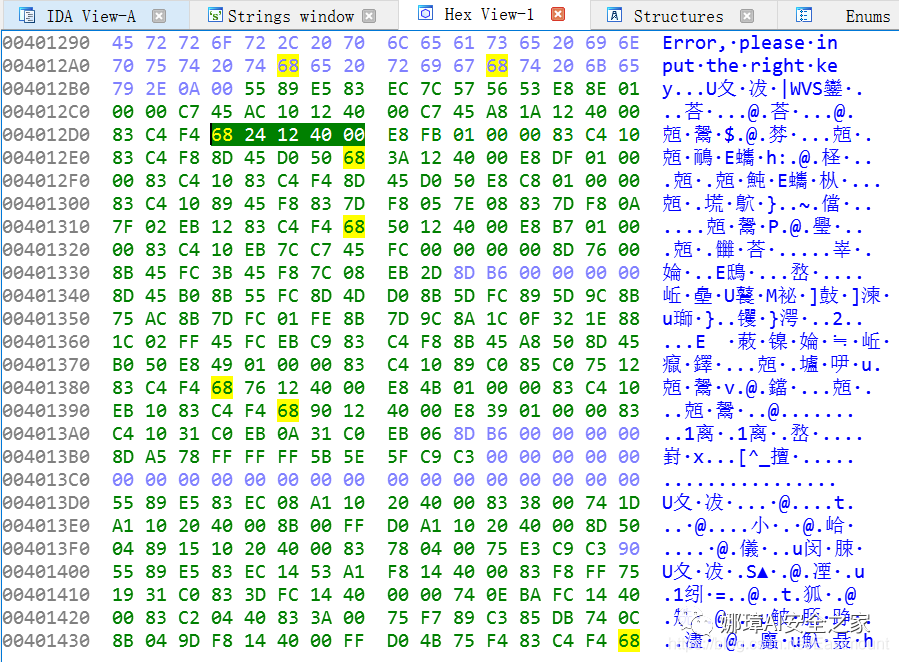Image resolution: width=899 pixels, height=662 pixels.
Task: Select address 004012A0 row
Action: [46, 65]
